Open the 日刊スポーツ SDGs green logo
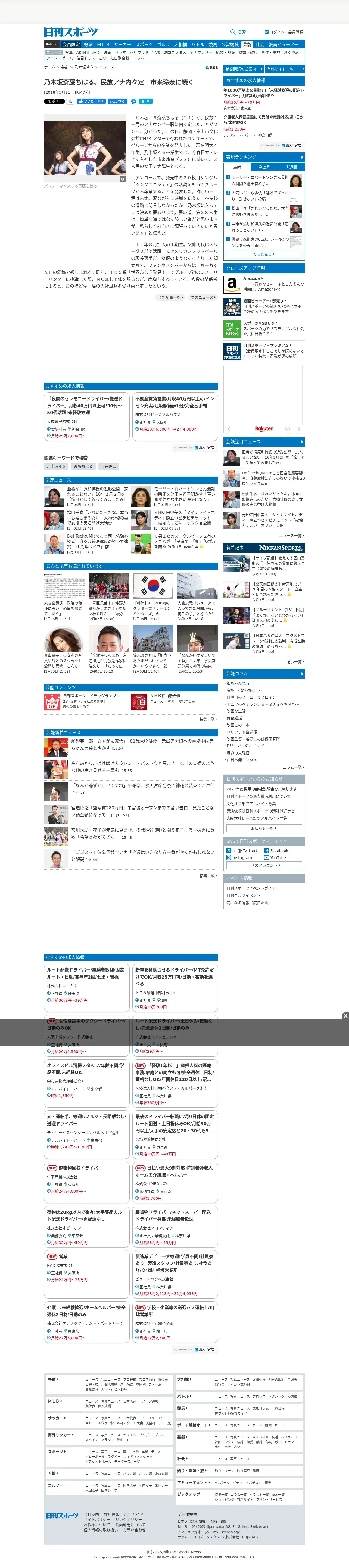The width and height of the screenshot is (349, 1568). point(232,329)
